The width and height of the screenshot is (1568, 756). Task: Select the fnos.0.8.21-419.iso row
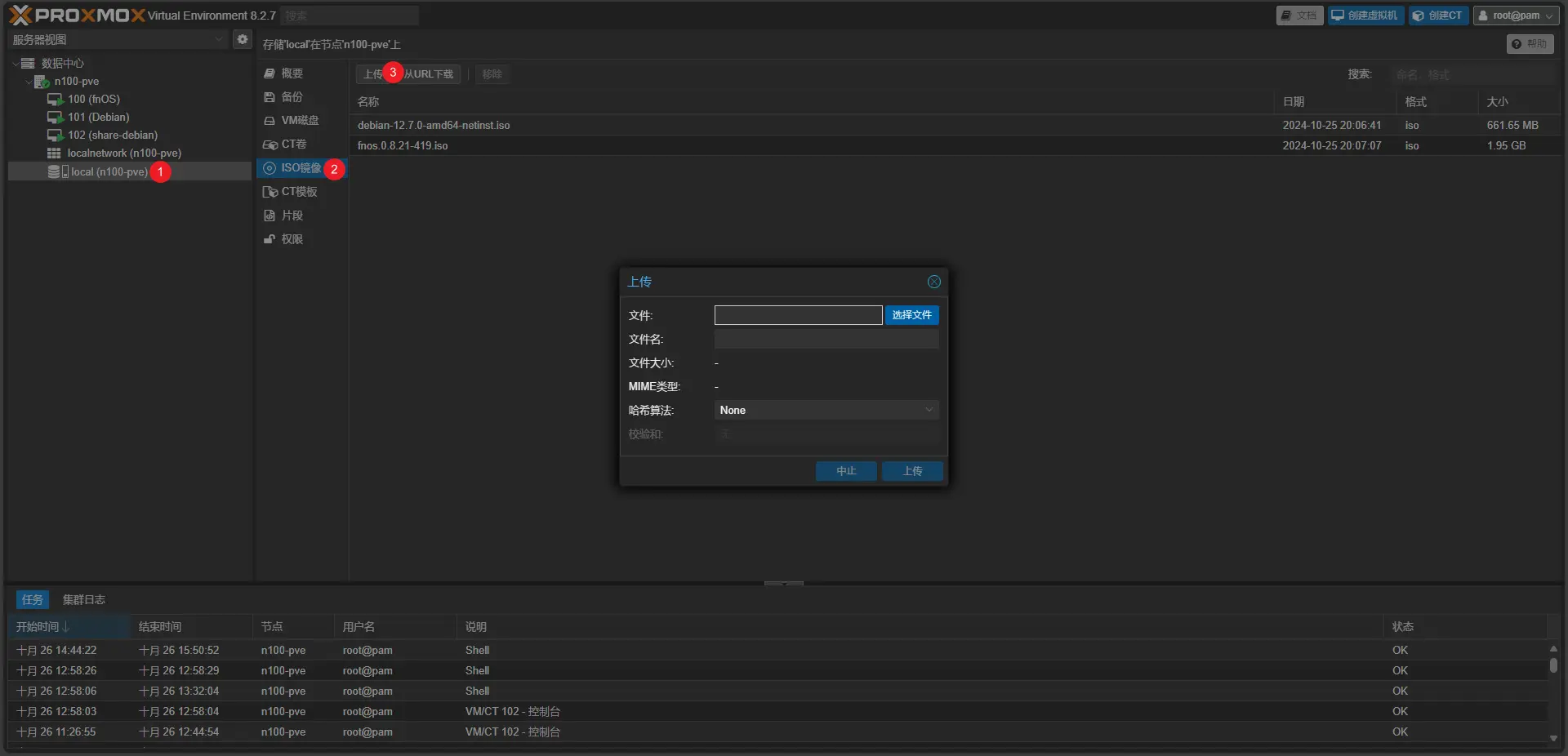(403, 146)
